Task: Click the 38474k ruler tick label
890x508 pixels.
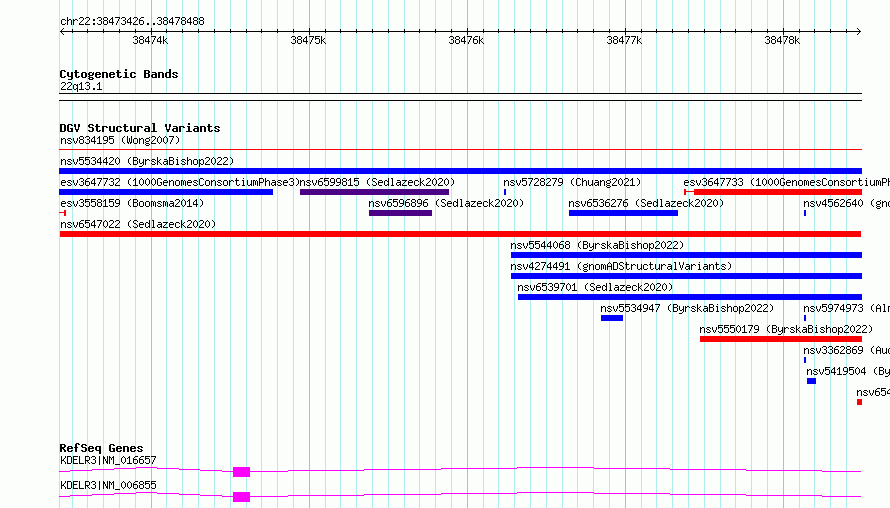Action: [x=150, y=40]
